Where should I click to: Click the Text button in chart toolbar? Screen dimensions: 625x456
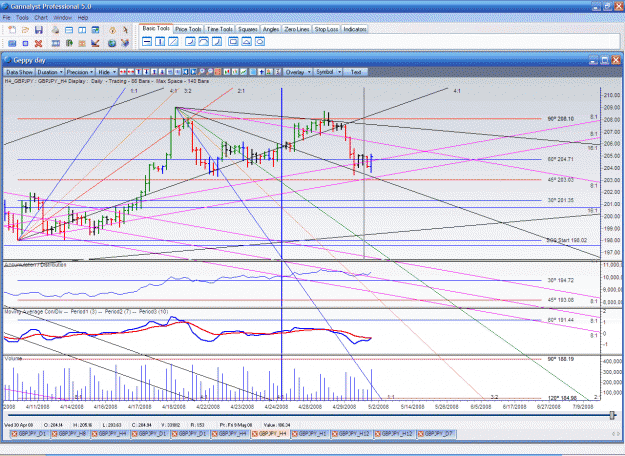coord(356,72)
